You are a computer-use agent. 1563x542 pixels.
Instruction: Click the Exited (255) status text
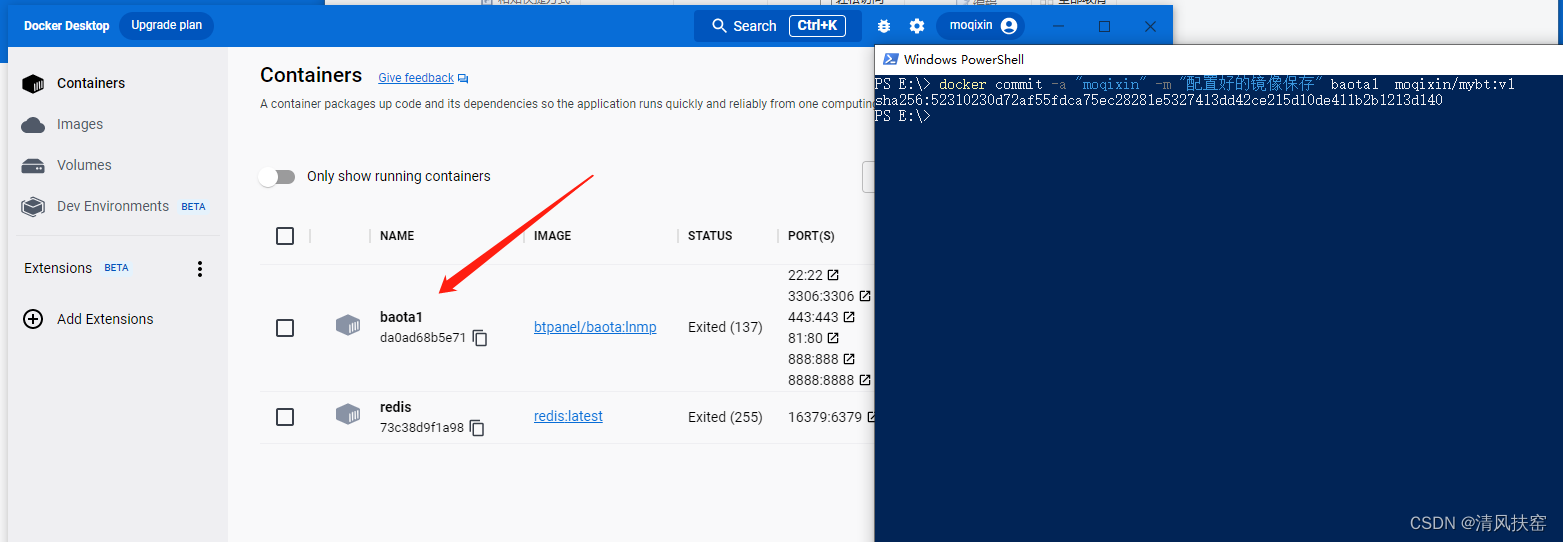click(725, 417)
